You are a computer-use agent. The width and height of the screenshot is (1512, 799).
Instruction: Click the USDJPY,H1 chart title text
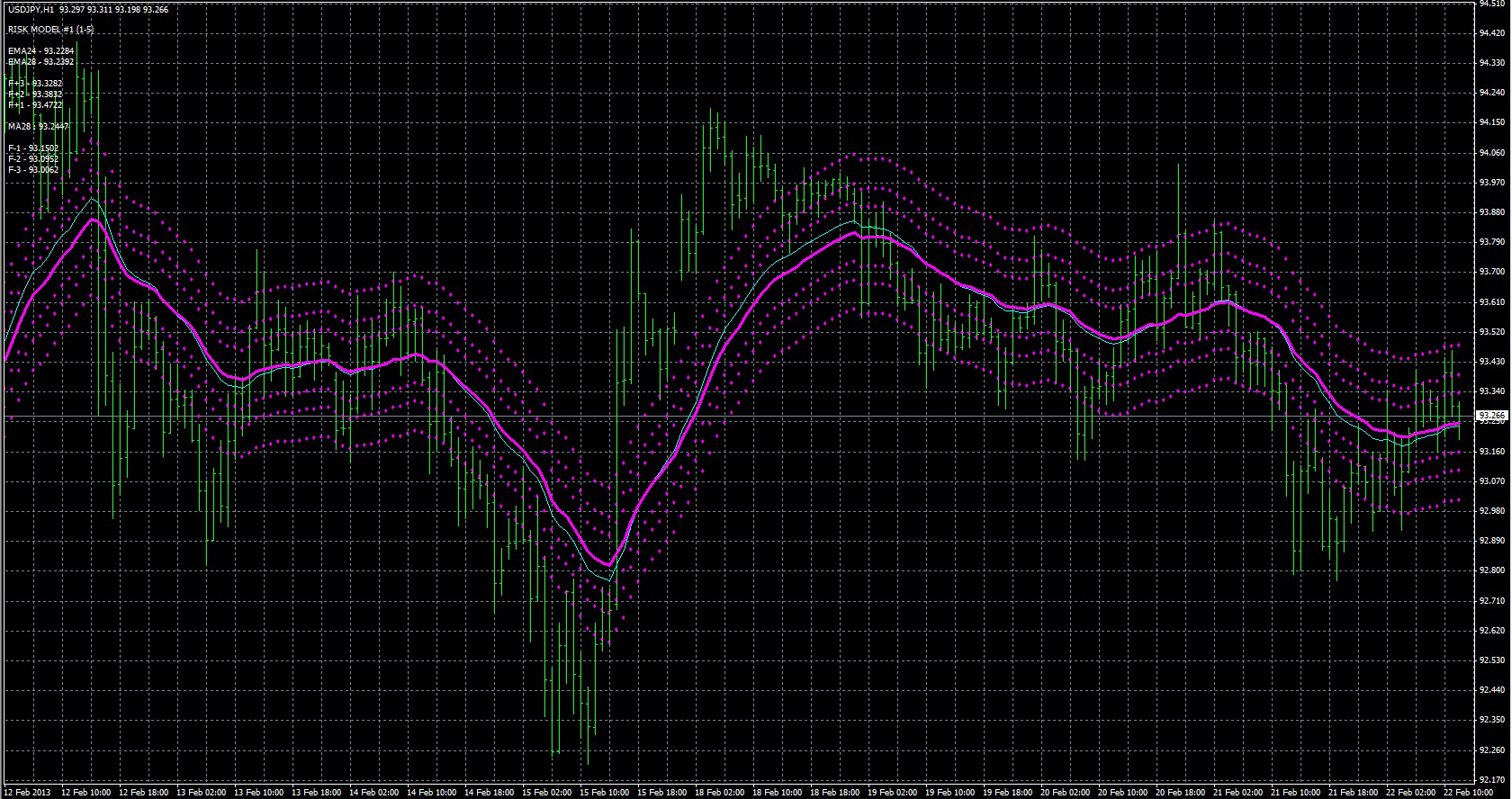click(30, 9)
